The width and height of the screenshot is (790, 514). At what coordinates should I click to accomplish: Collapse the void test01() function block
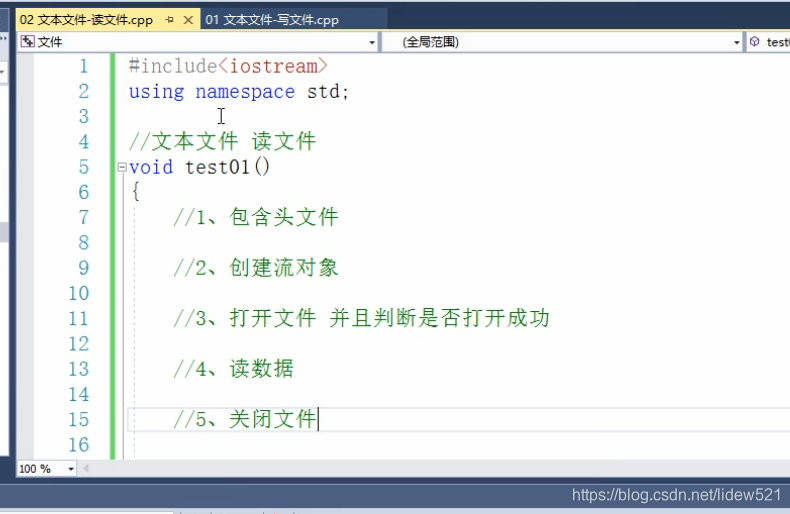pos(121,167)
